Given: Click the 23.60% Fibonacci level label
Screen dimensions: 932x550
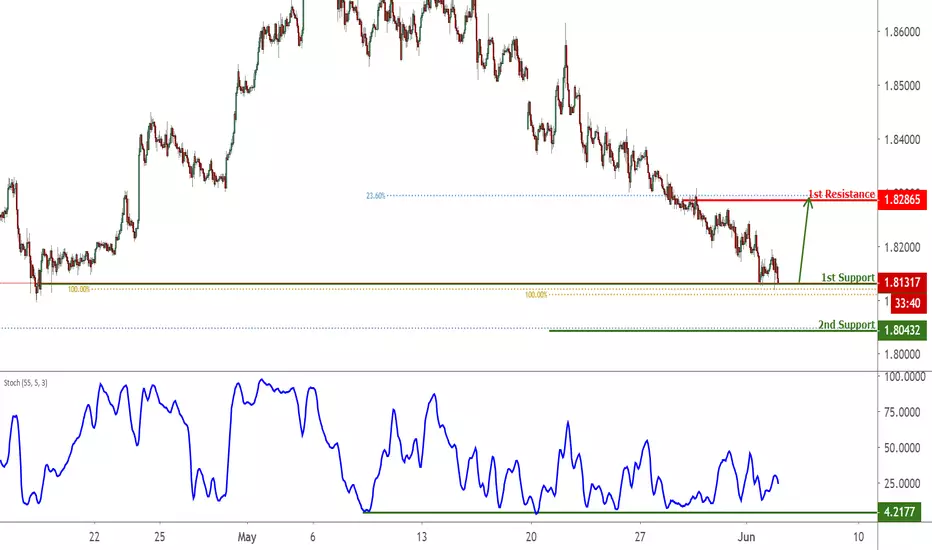Looking at the screenshot, I should [376, 196].
